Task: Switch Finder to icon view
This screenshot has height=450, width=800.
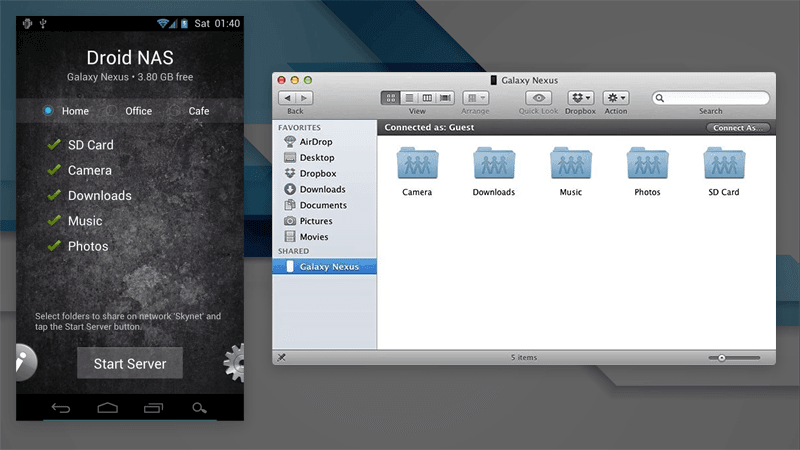Action: [390, 98]
